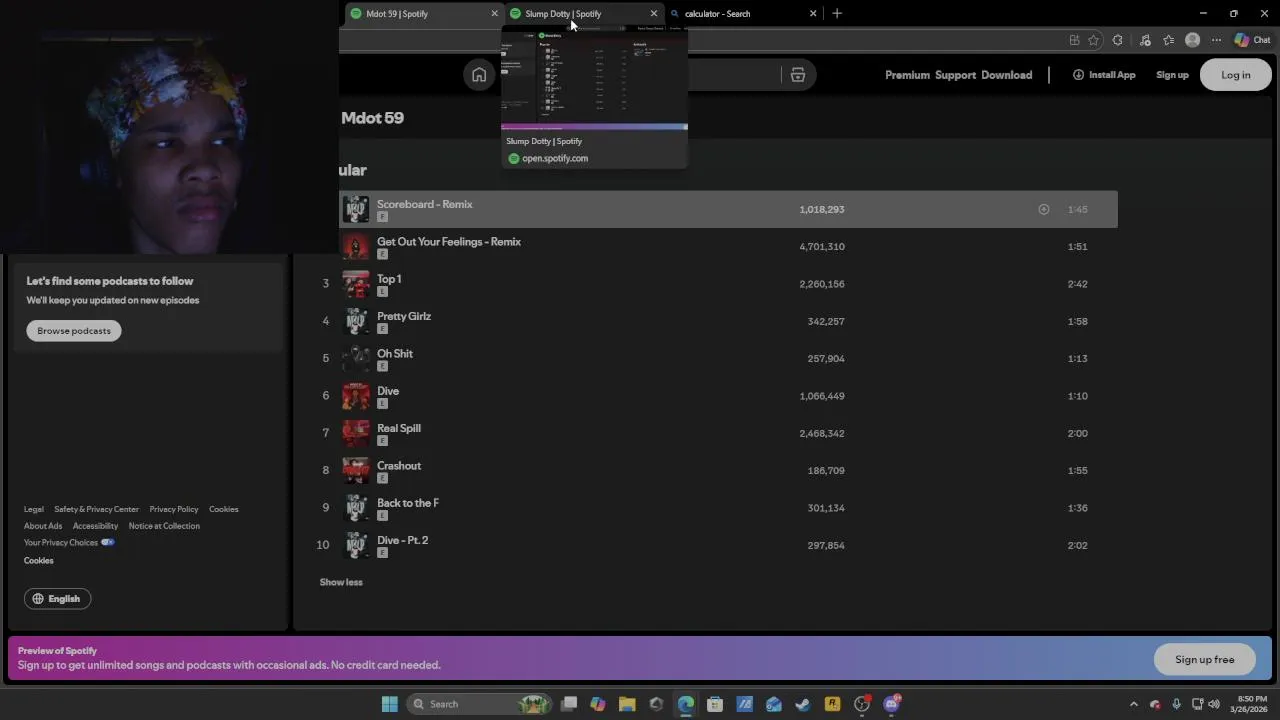Screen dimensions: 1280x720
Task: Open Copilot app in taskbar
Action: pos(598,704)
